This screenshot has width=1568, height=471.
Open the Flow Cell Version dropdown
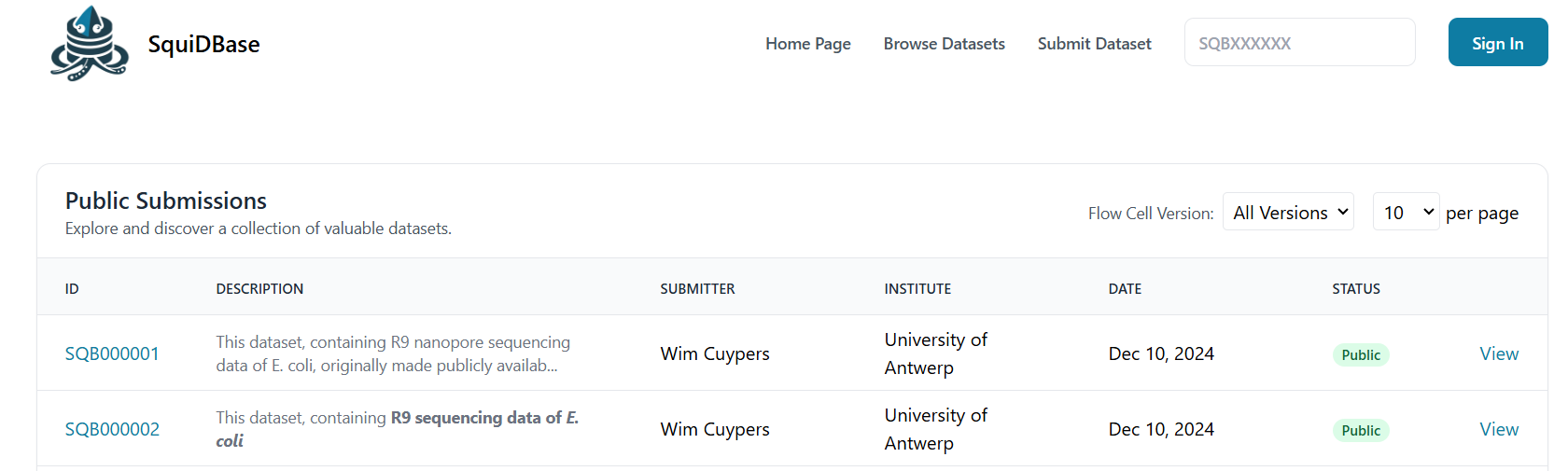coord(1288,213)
